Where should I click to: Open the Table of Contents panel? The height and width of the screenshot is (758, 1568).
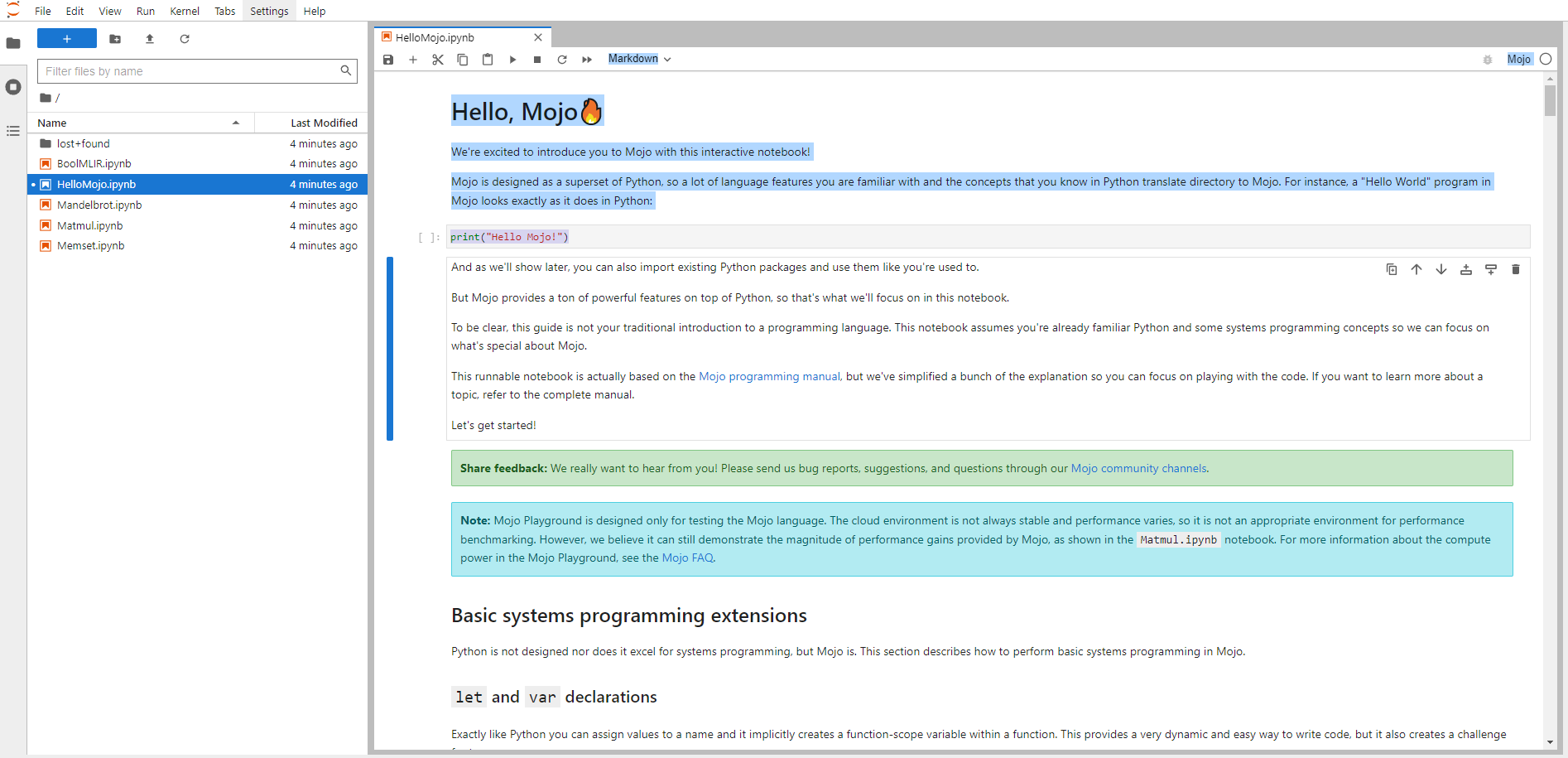pyautogui.click(x=13, y=131)
